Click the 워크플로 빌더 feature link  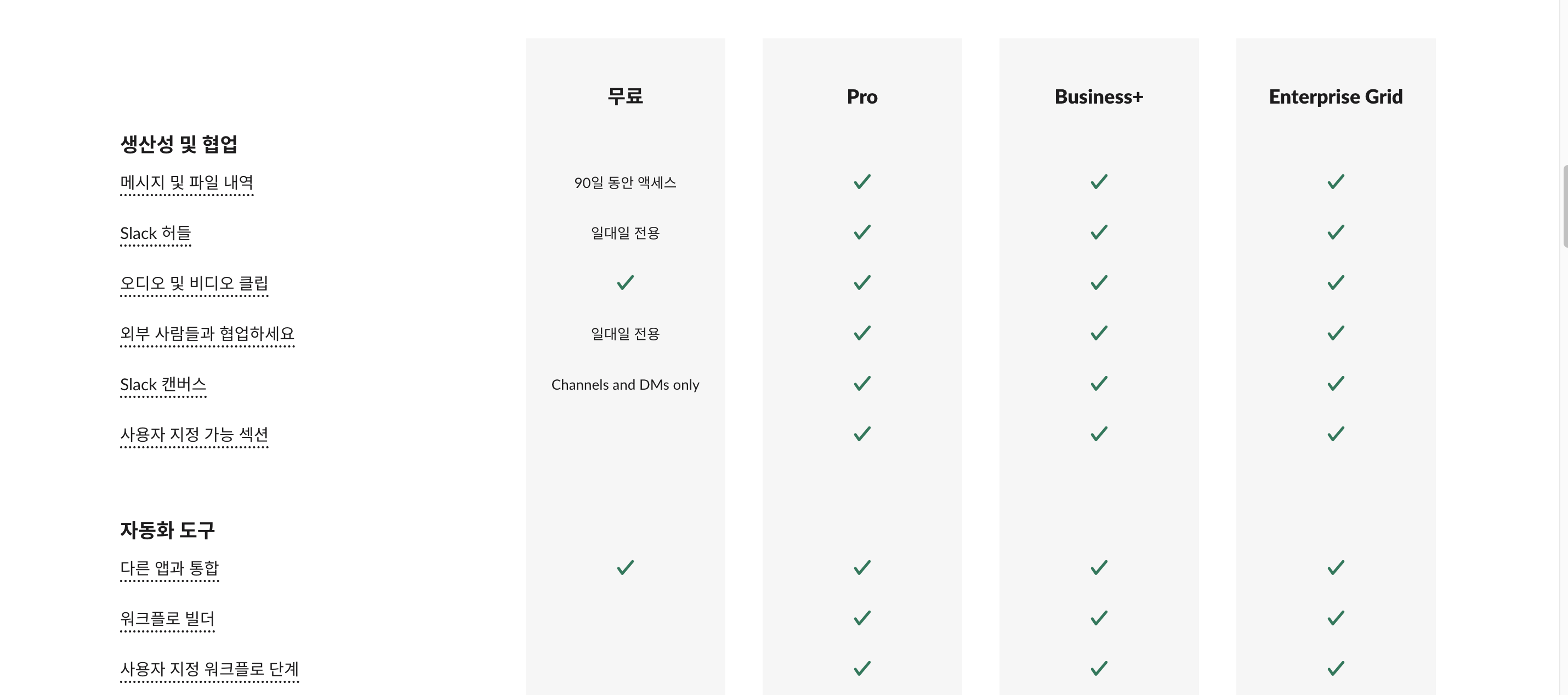tap(167, 618)
